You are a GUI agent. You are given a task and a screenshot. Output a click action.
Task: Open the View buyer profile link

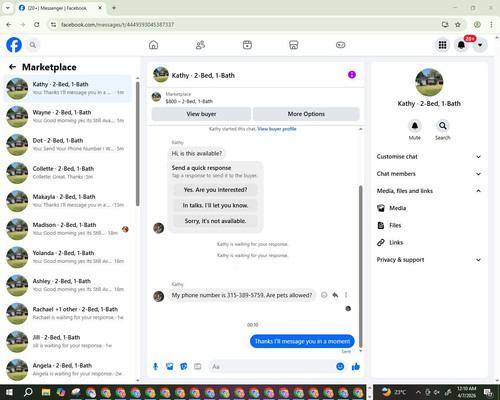click(277, 129)
